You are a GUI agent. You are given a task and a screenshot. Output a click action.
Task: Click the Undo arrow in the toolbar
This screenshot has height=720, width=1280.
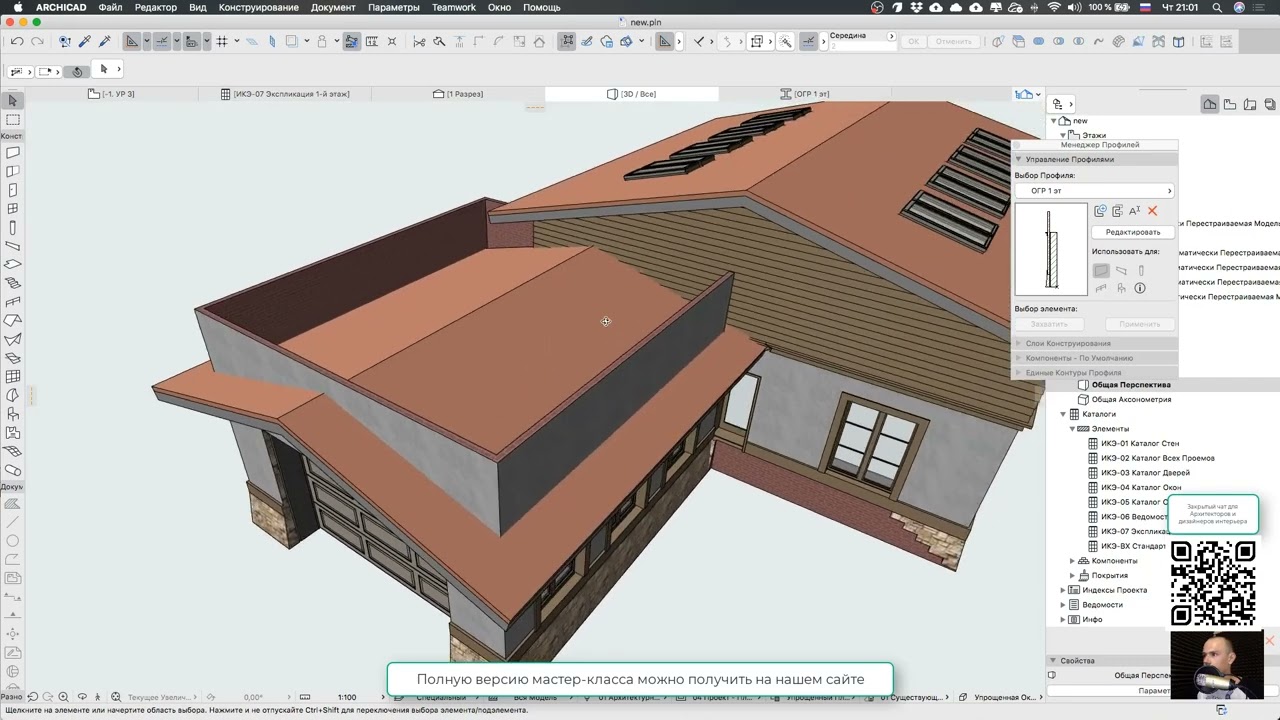point(17,41)
